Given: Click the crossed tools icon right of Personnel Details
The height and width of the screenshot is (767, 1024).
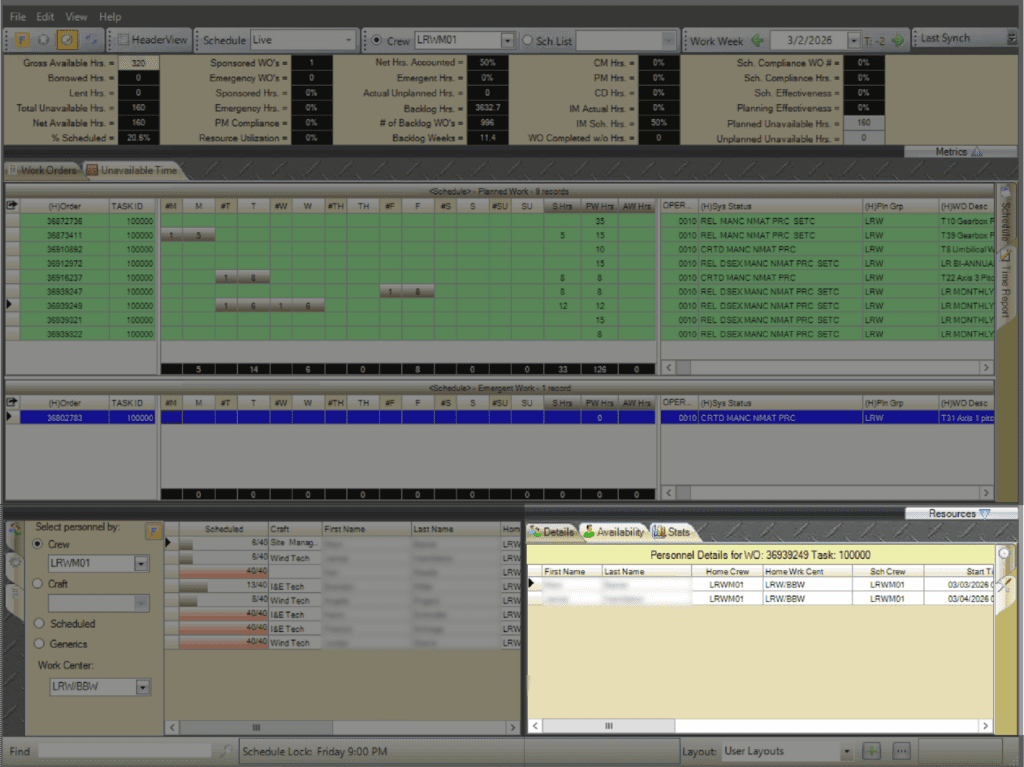Looking at the screenshot, I should pyautogui.click(x=1008, y=583).
